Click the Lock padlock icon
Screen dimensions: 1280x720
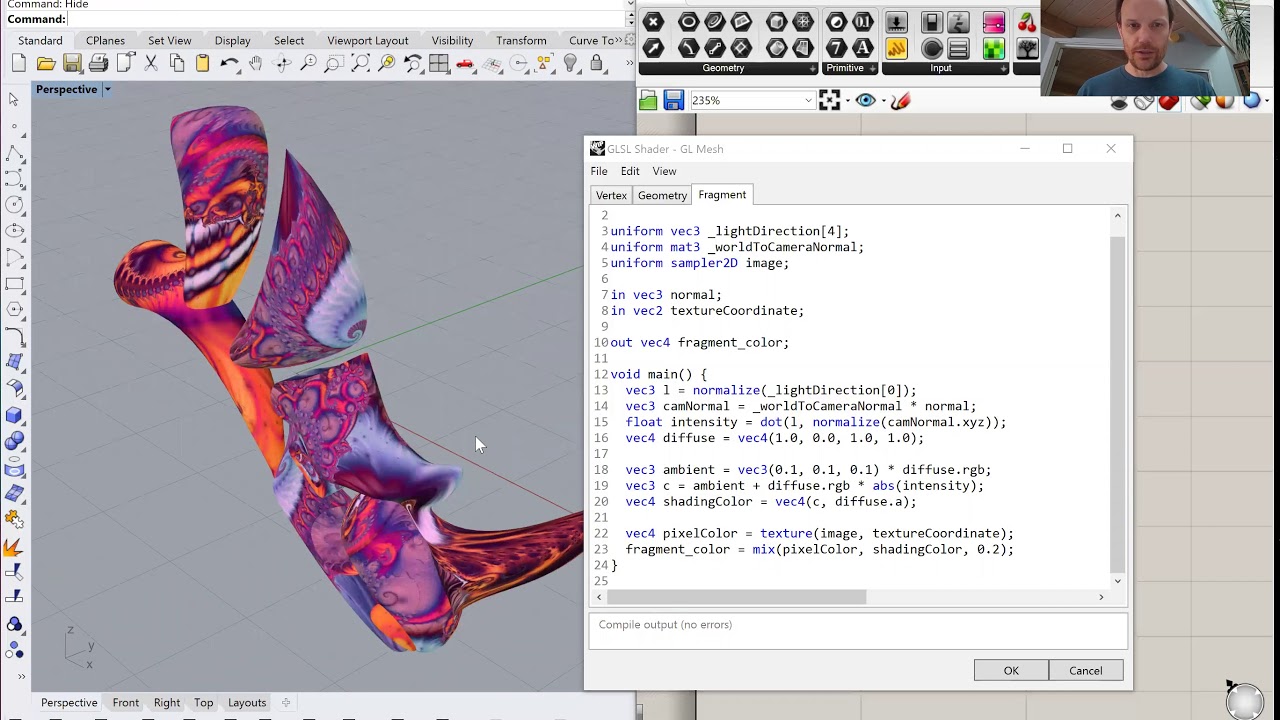[597, 64]
